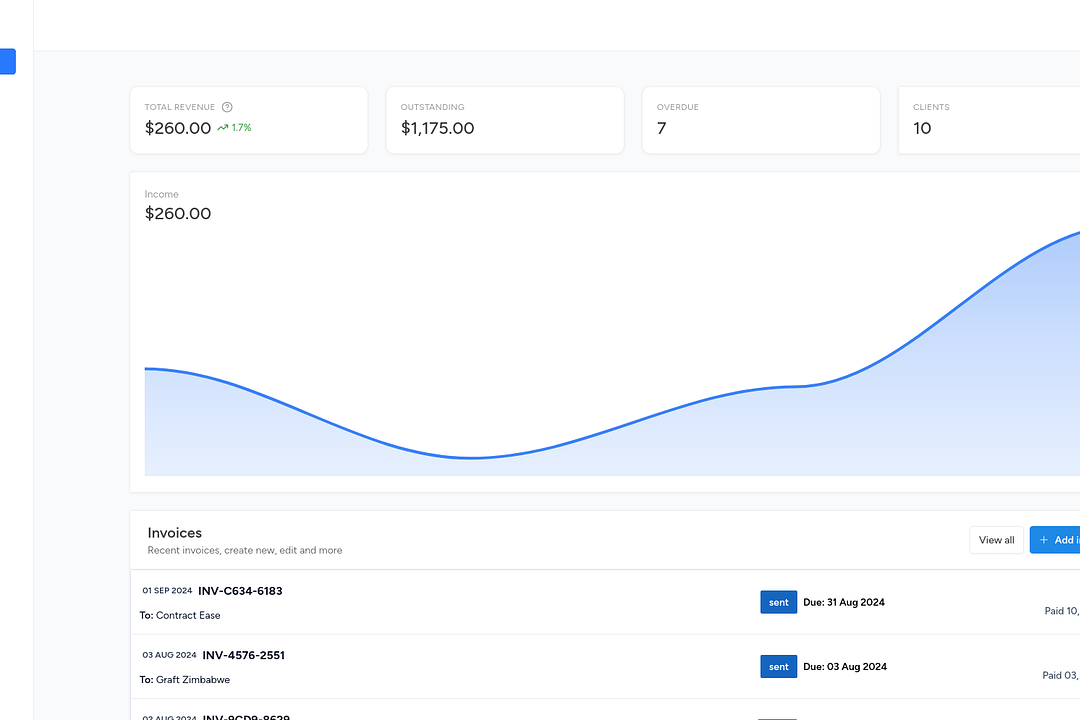Click the Contract Ease recipient name

188,615
